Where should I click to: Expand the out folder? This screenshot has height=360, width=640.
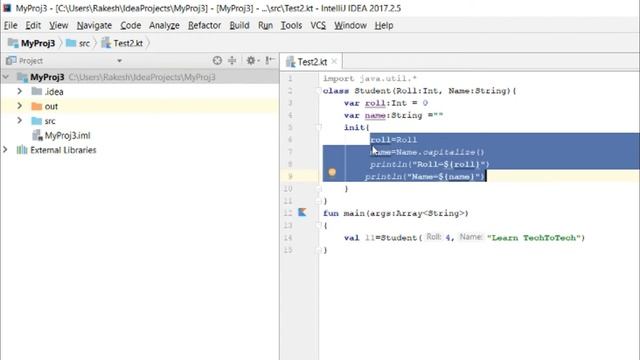pos(19,106)
